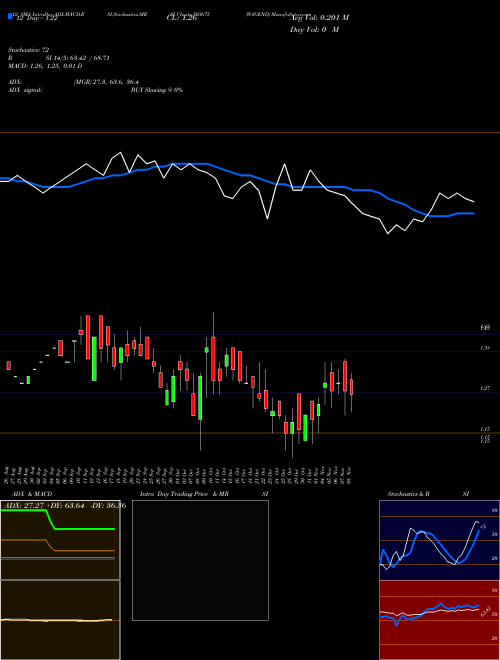Screen dimensions: 500x660
Task: Click the 1.38 price axis label
Action: point(485,348)
